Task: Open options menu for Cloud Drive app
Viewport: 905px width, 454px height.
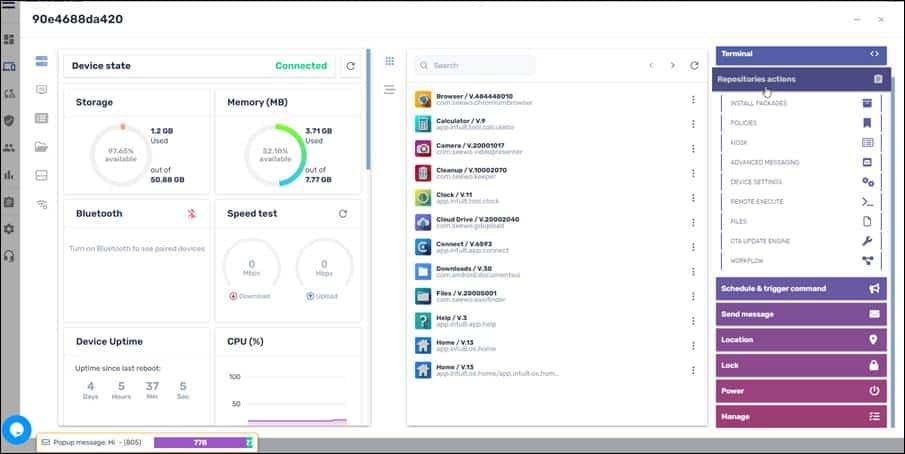Action: pos(692,222)
